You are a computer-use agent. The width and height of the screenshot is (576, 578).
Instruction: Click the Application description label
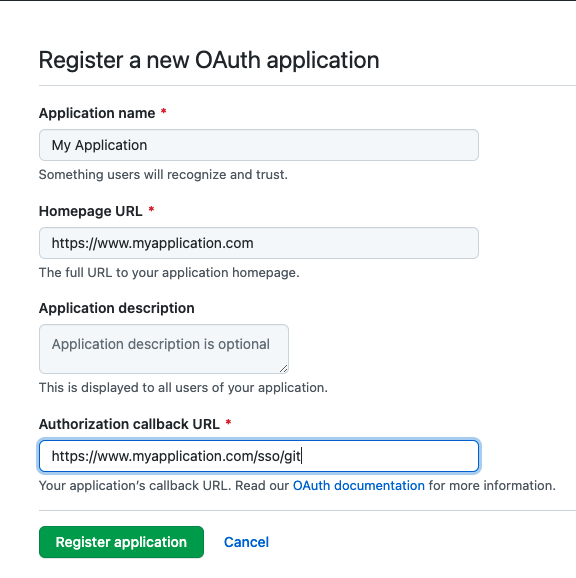pos(116,308)
